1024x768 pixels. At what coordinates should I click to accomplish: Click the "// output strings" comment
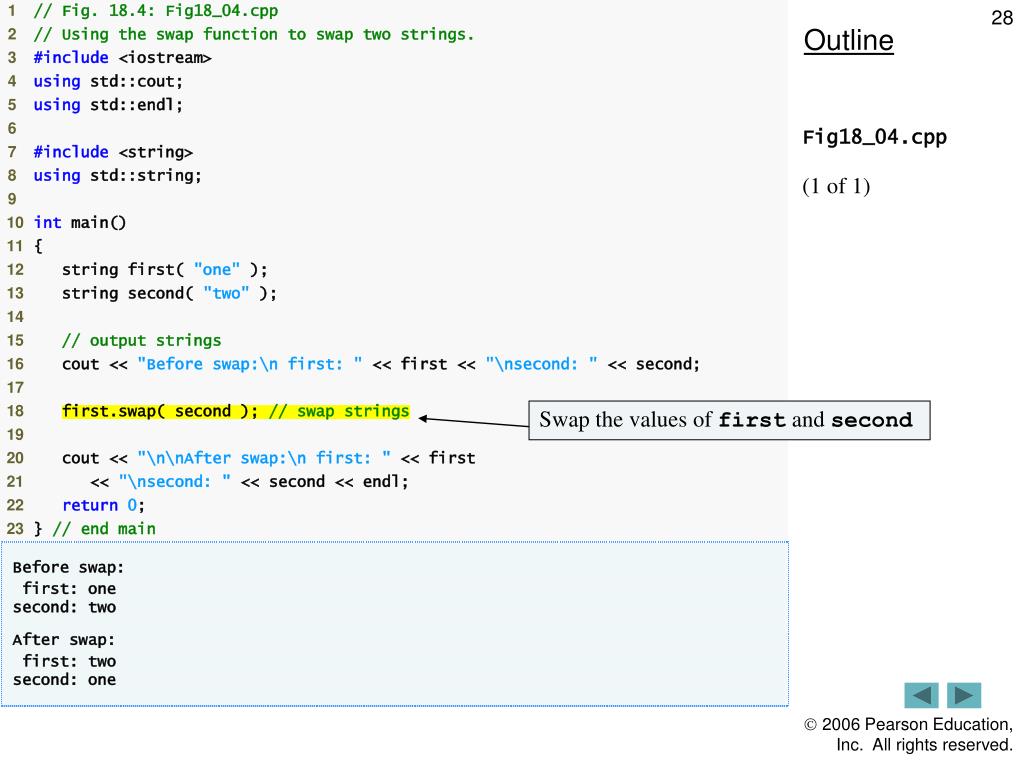(141, 340)
